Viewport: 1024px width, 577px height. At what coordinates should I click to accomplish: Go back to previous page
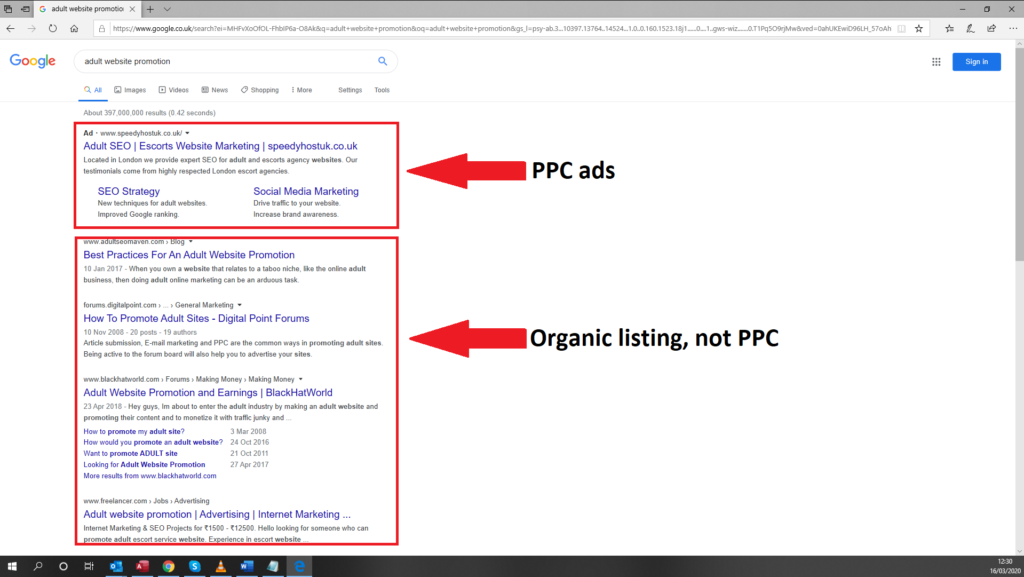10,28
